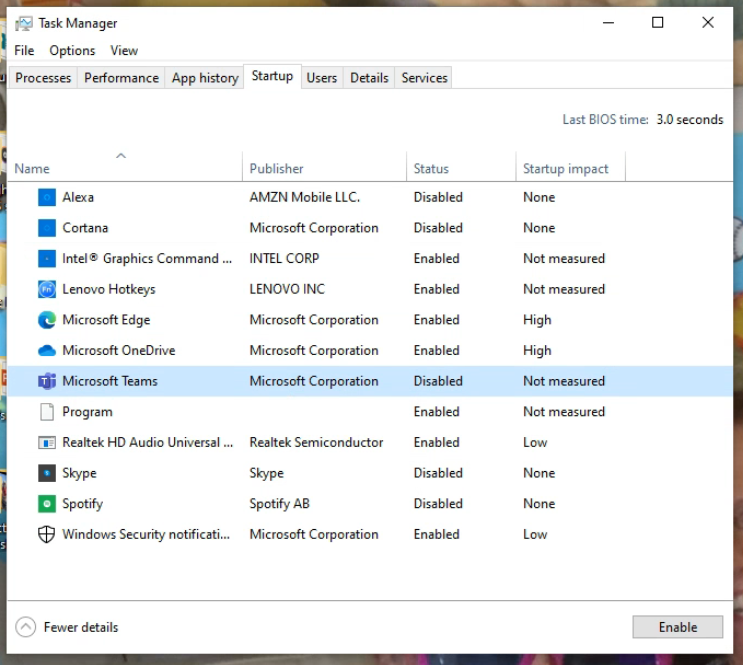Viewport: 743px width, 665px height.
Task: Open the View menu
Action: 124,50
